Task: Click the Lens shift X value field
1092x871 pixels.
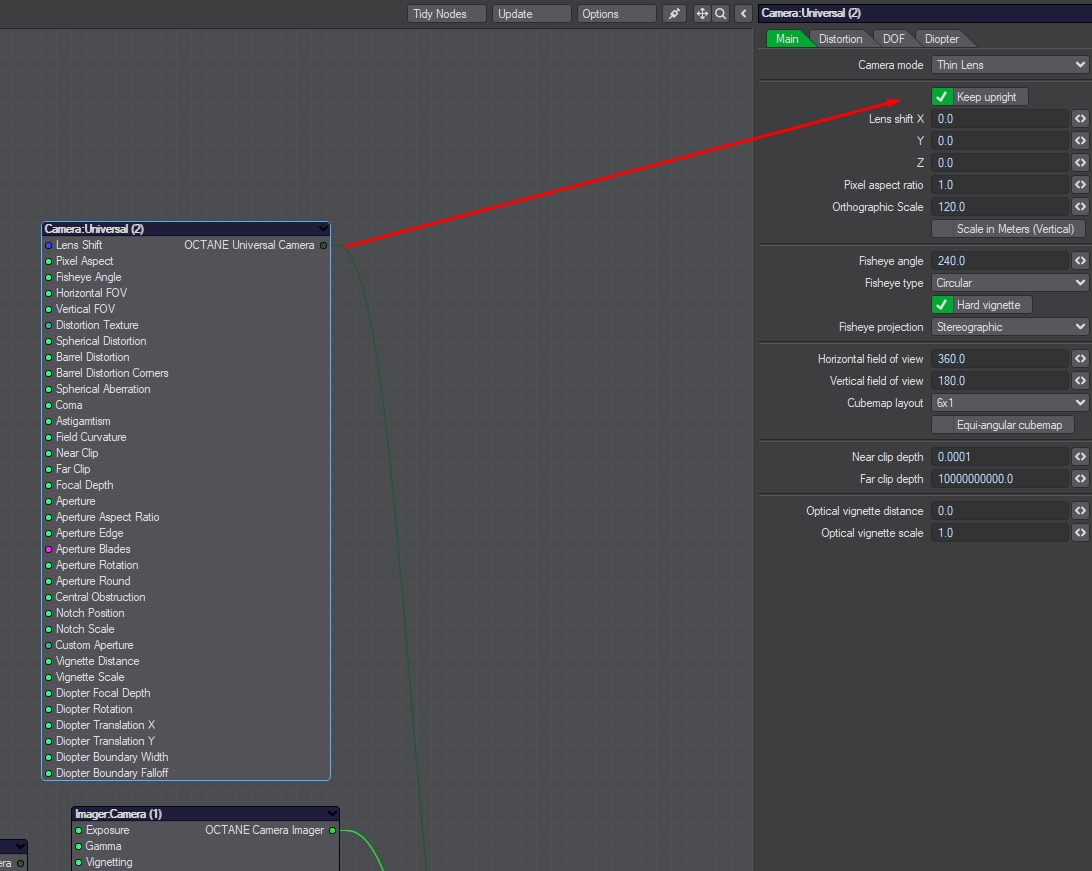Action: [1000, 119]
